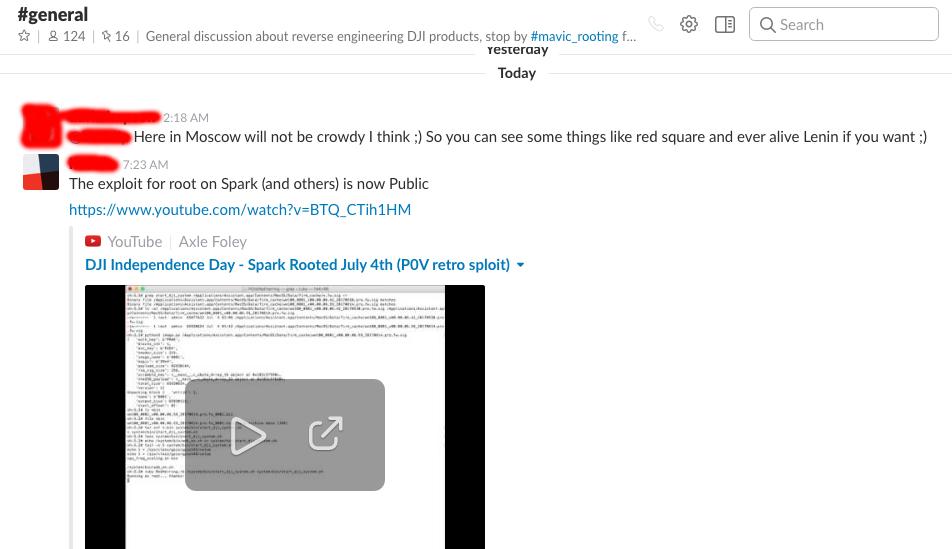952x549 pixels.
Task: Click the 7:23 AM message timestamp
Action: coord(146,165)
